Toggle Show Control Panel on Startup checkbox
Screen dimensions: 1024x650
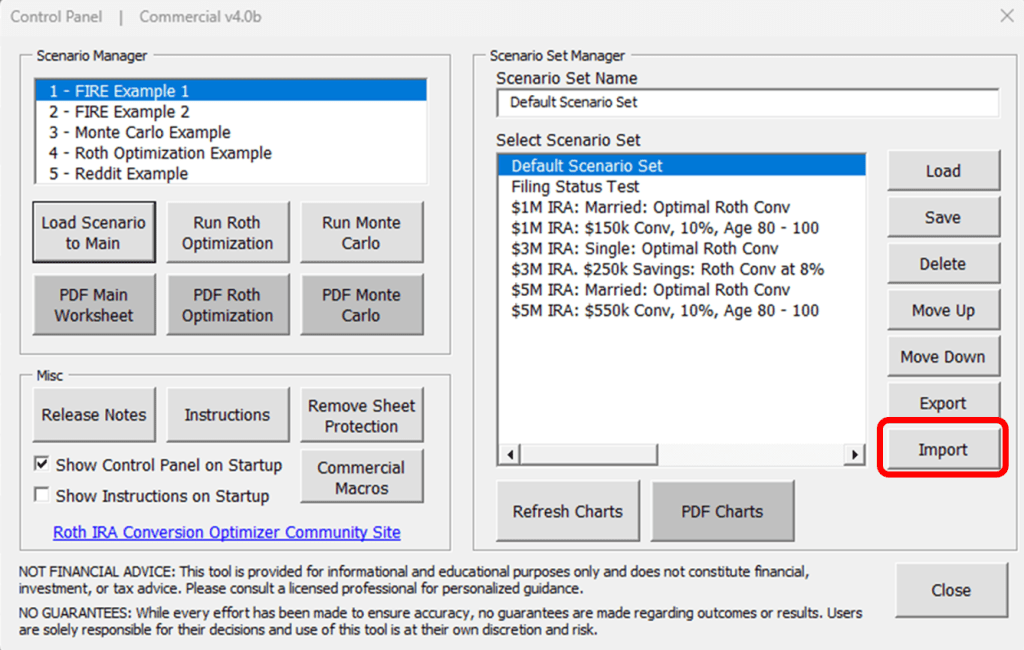click(43, 465)
